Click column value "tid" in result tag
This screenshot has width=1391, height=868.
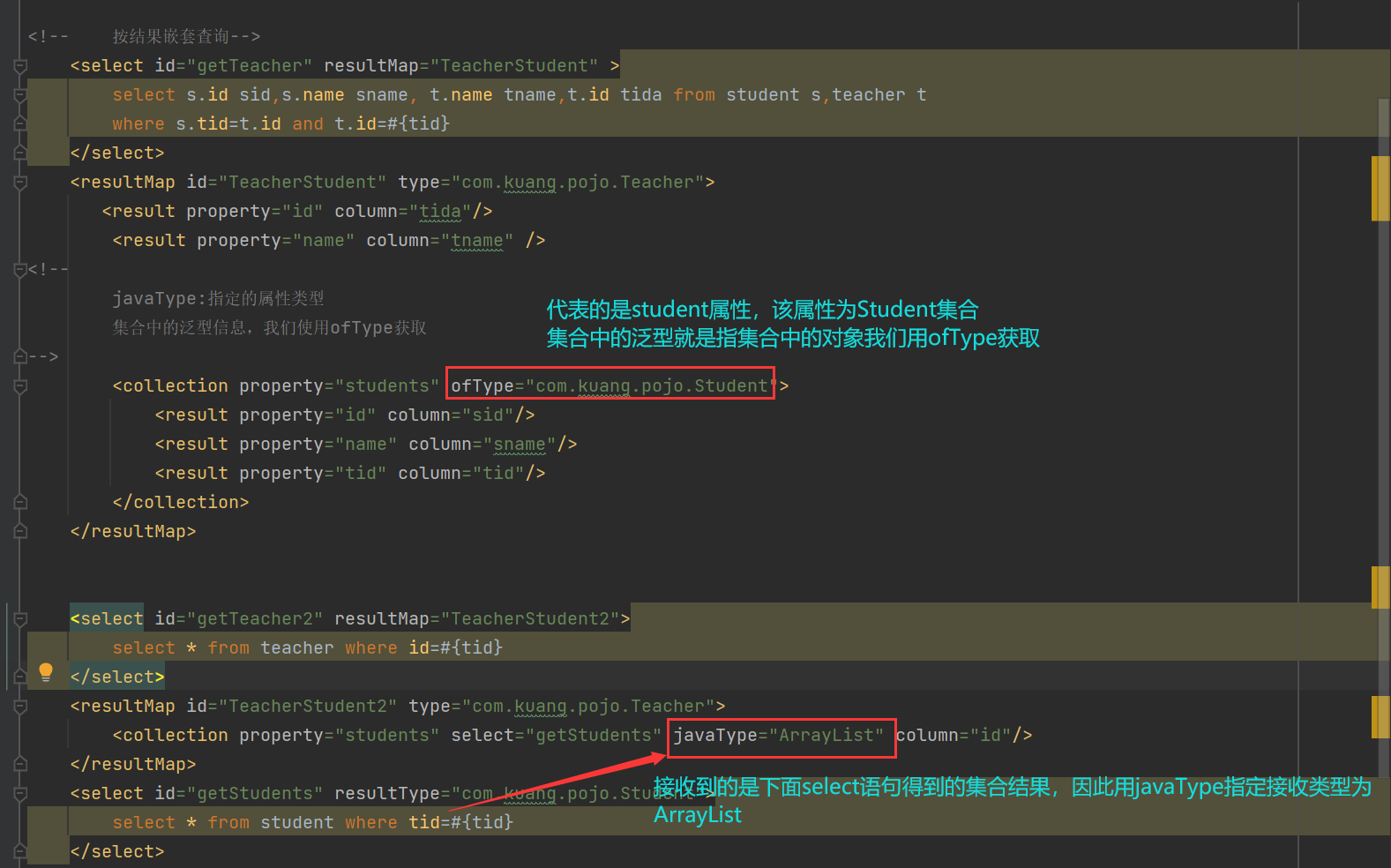[498, 474]
